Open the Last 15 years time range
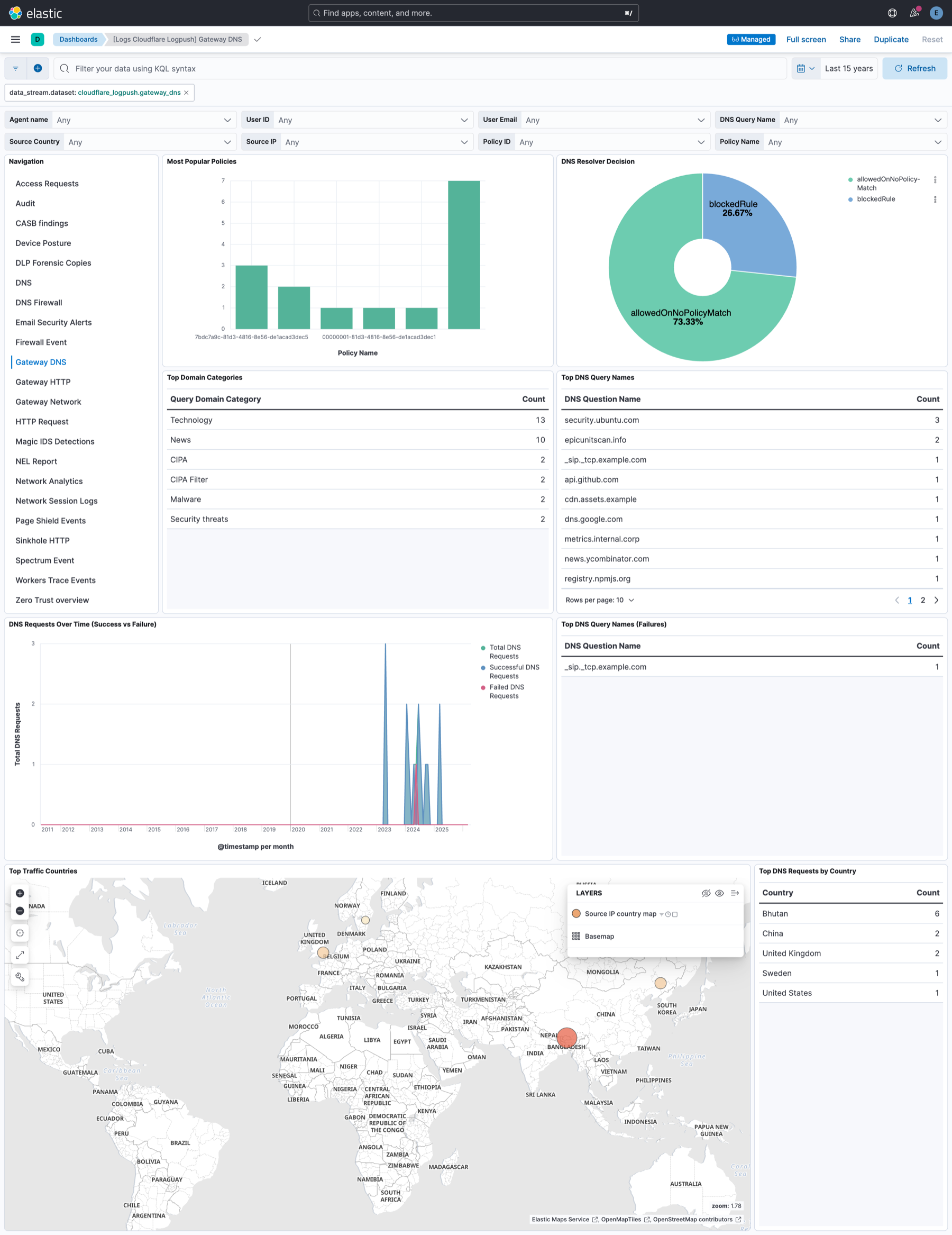 (848, 68)
